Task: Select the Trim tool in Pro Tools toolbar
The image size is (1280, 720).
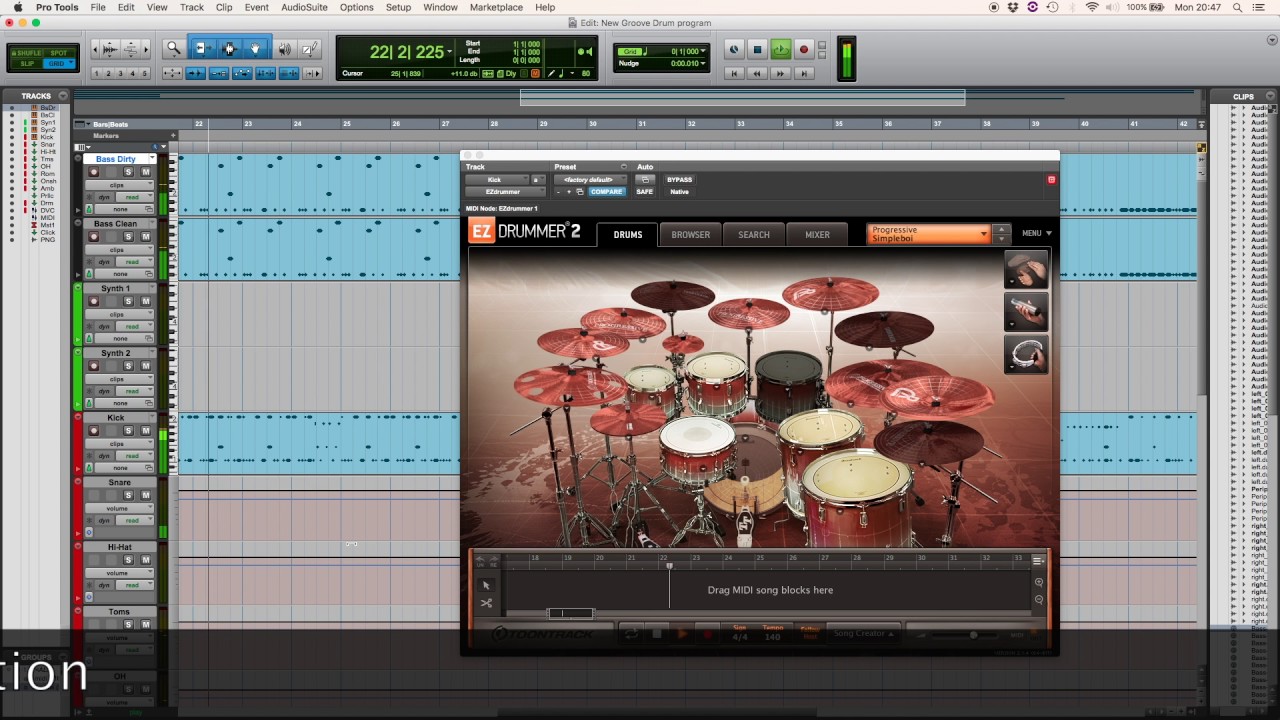Action: pos(202,49)
